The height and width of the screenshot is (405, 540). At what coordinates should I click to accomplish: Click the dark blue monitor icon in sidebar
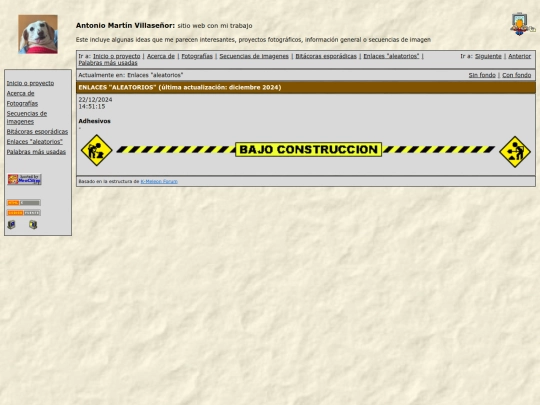(x=11, y=225)
